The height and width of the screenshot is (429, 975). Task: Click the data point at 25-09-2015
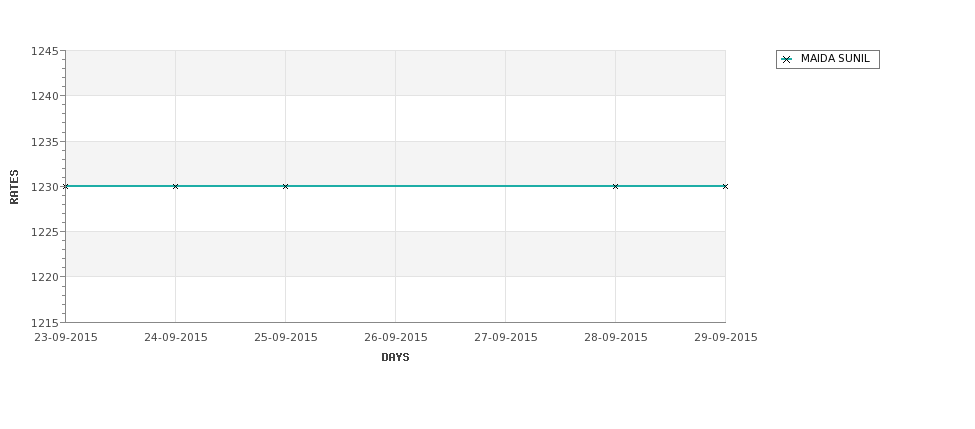(285, 187)
